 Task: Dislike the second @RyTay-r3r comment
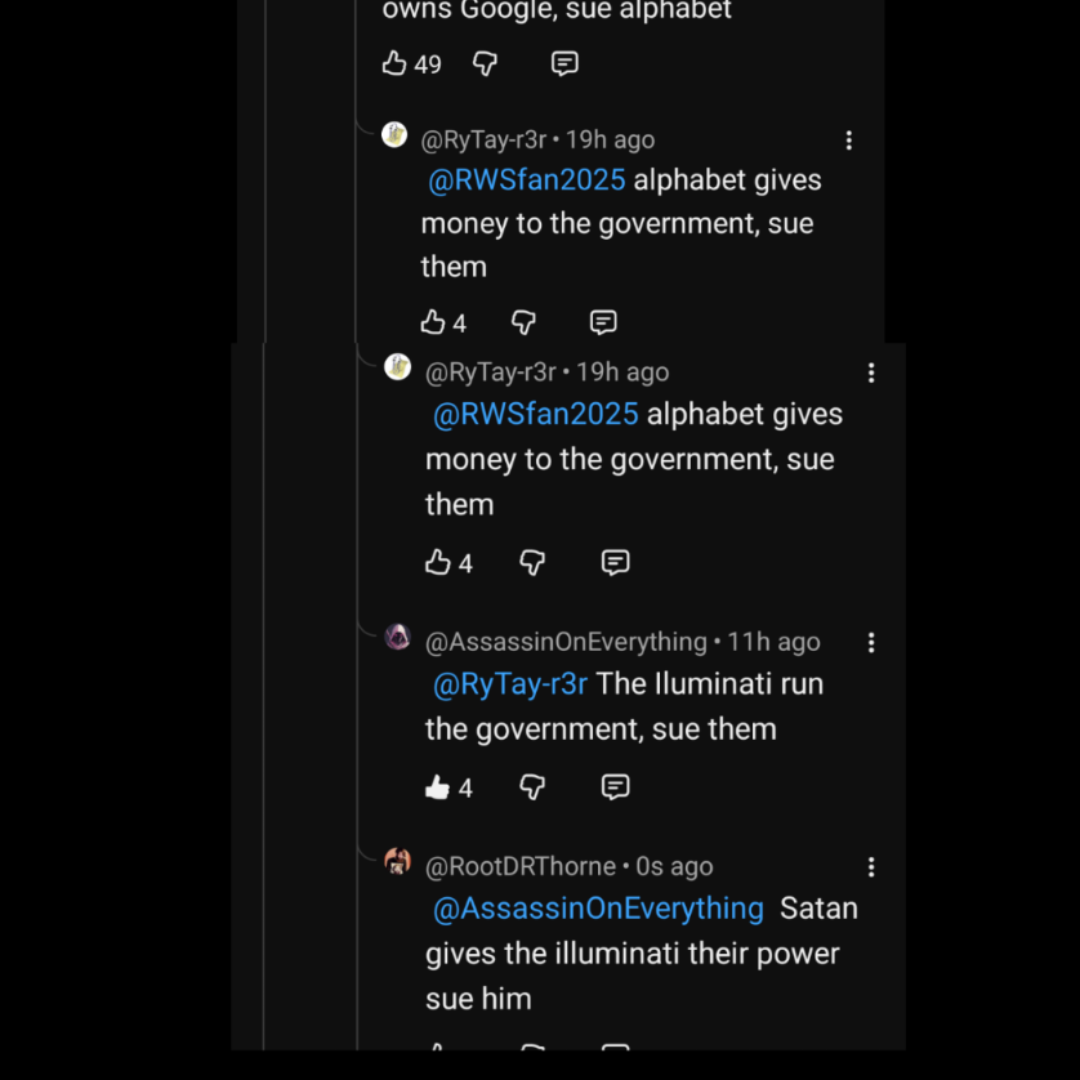(532, 563)
